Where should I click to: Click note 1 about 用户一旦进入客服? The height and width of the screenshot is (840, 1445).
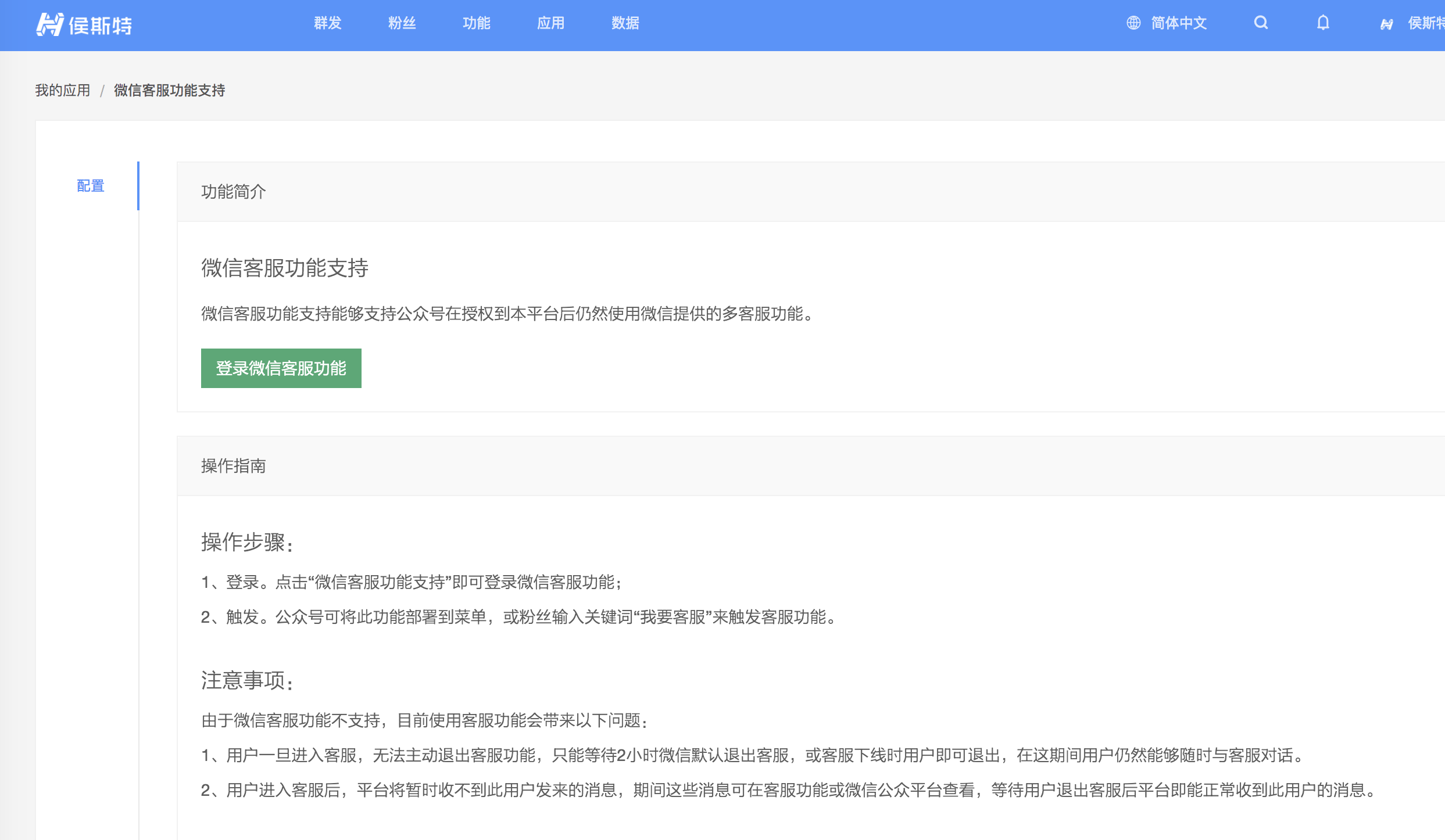click(x=753, y=755)
